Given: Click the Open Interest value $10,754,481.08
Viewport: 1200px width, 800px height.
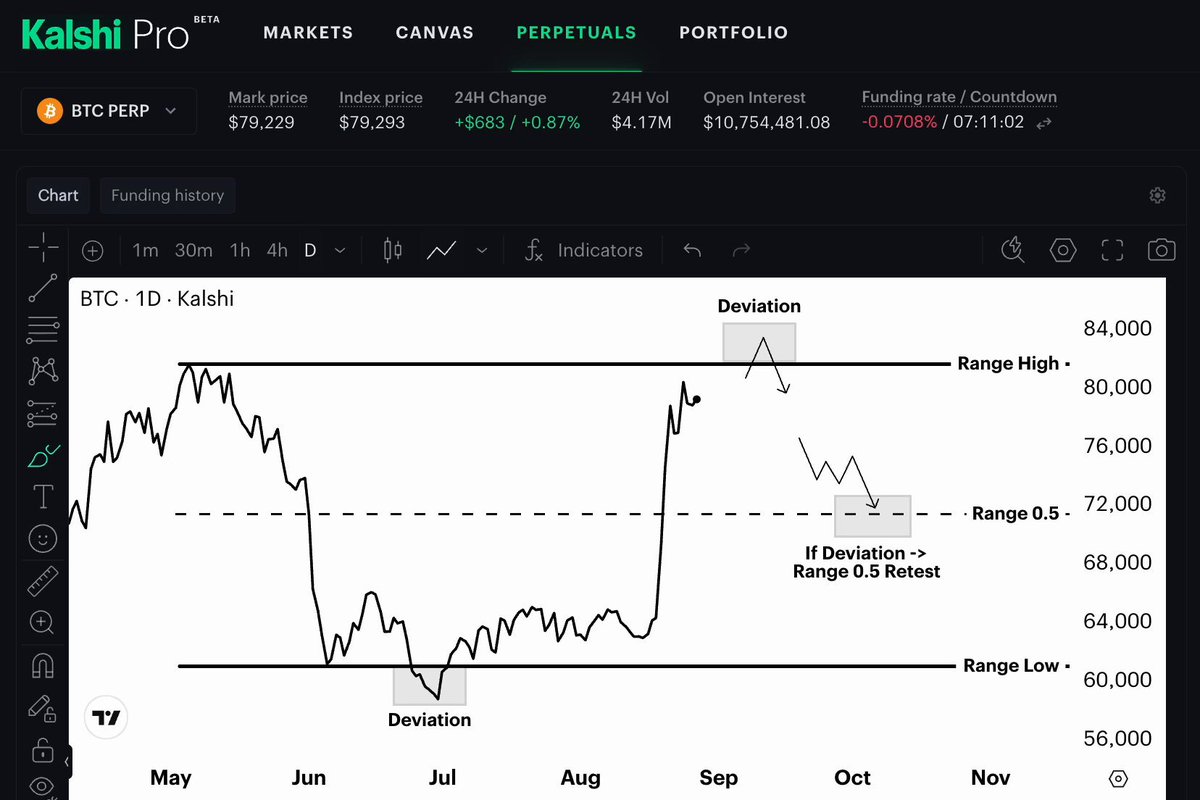Looking at the screenshot, I should coord(767,123).
